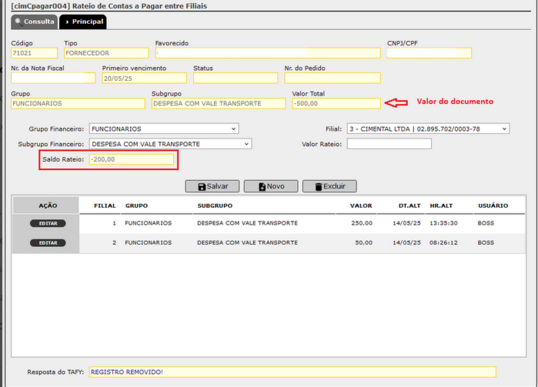Screen dimensions: 538x387
Task: Click the VALOR column header
Action: click(x=361, y=206)
